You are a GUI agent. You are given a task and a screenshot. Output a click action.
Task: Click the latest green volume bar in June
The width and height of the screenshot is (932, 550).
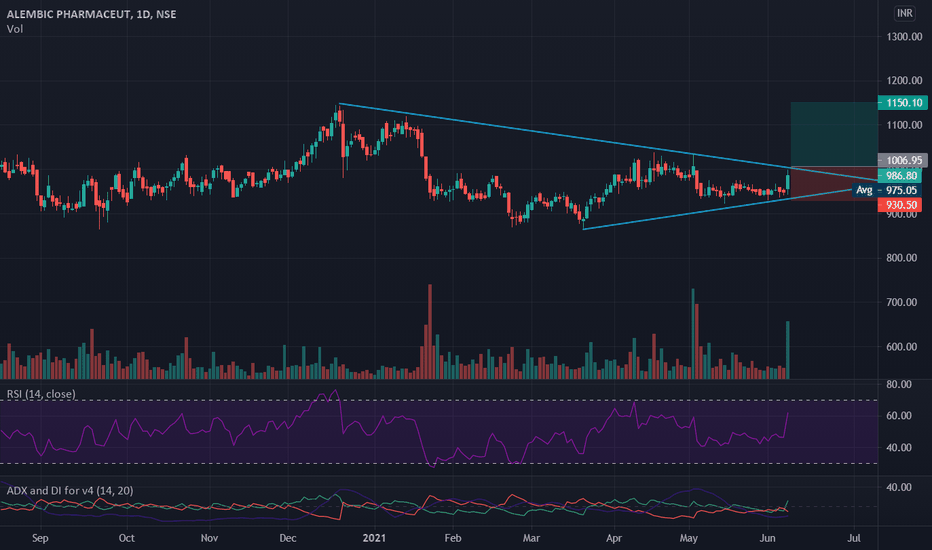(x=788, y=350)
